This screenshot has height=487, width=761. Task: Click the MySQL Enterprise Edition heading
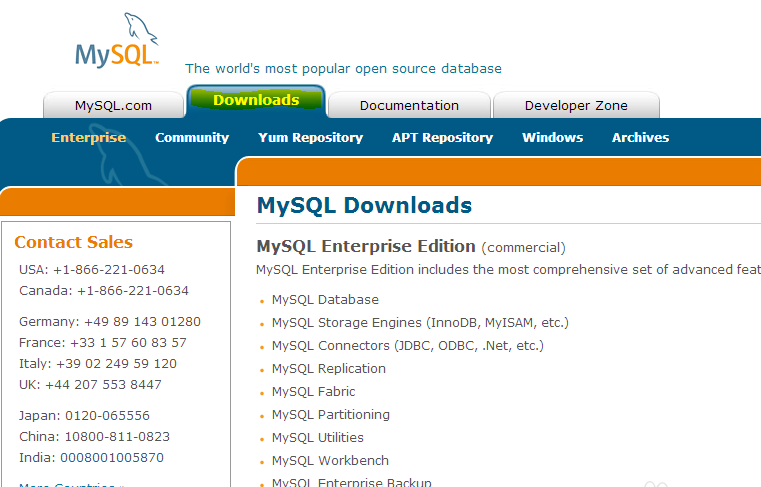click(366, 246)
